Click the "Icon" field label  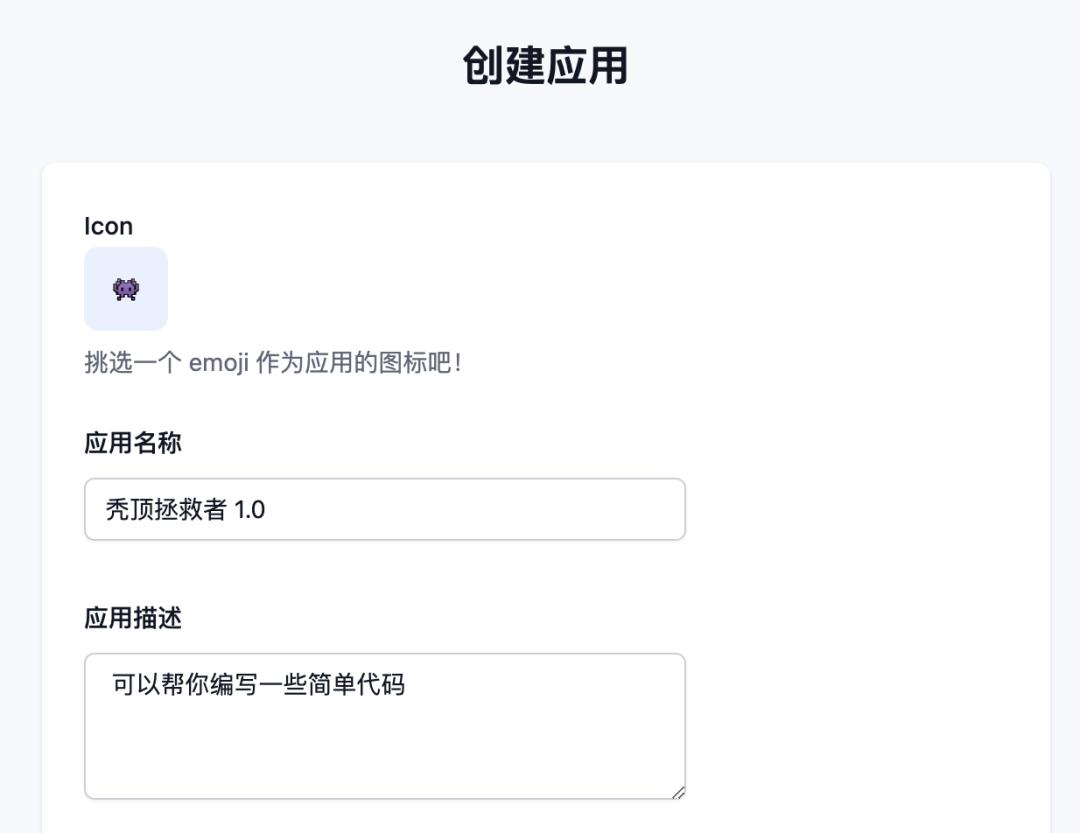tap(108, 226)
